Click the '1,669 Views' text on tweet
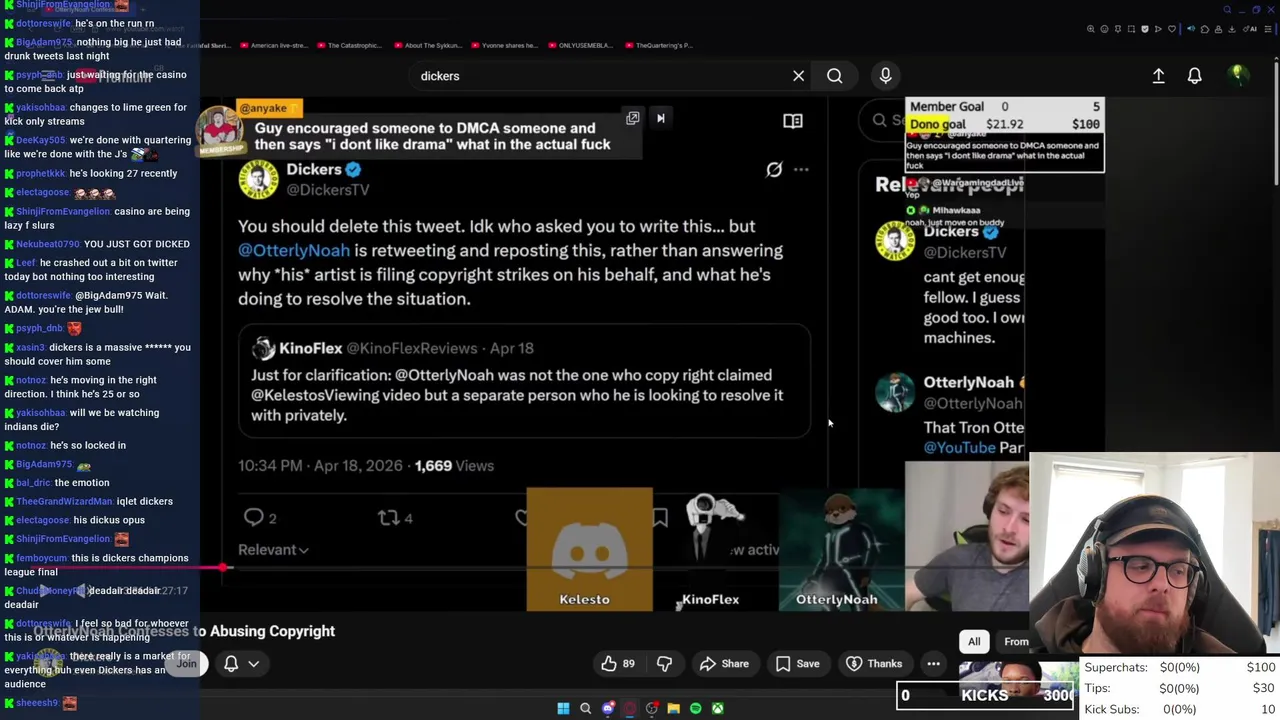 (454, 466)
